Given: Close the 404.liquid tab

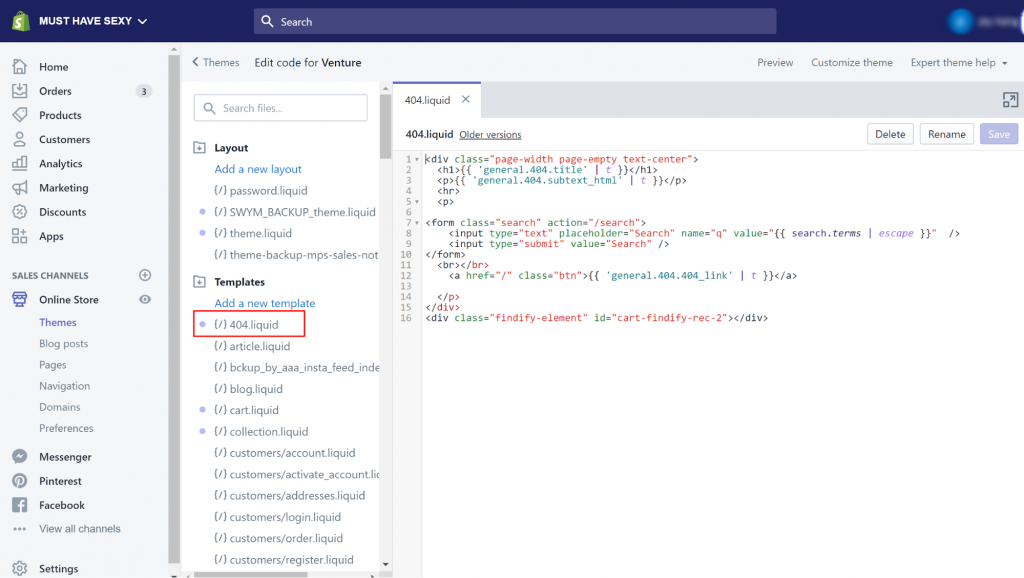Looking at the screenshot, I should point(466,100).
